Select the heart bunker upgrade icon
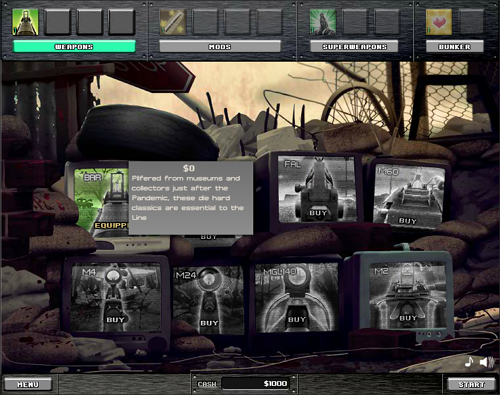This screenshot has width=500, height=395. click(x=439, y=22)
